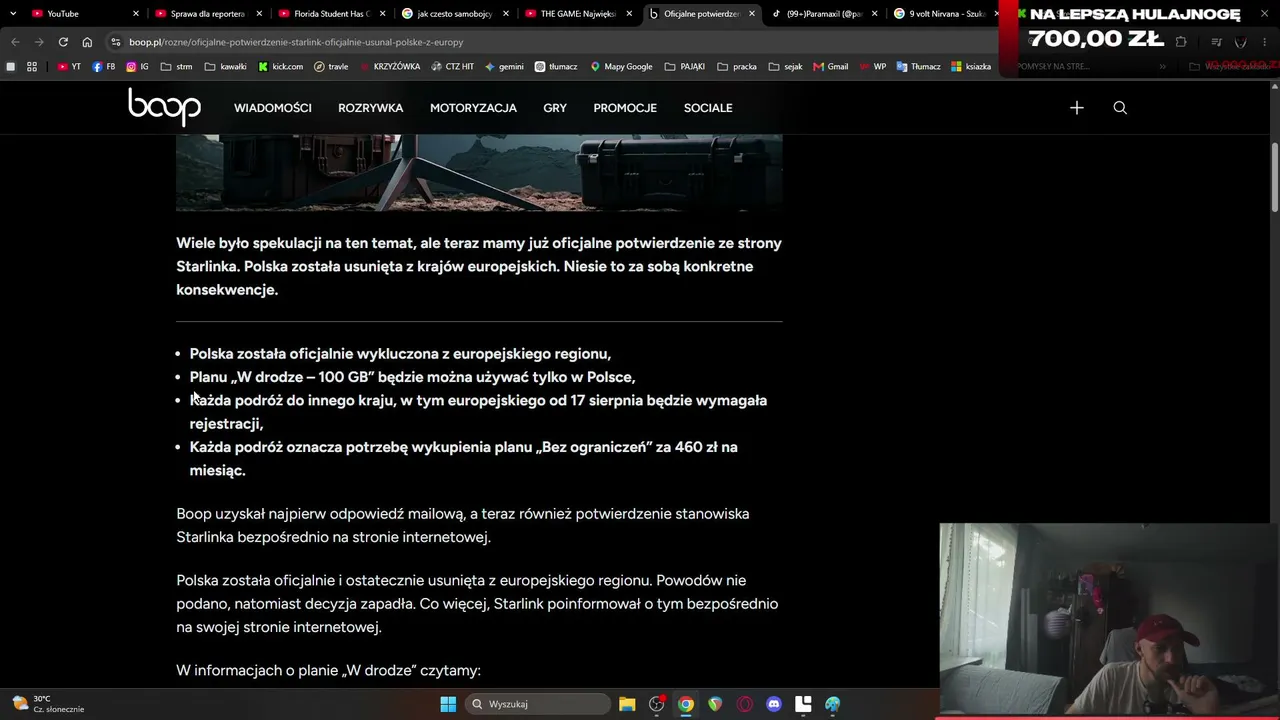Close the Oficjalne potwierdzenie tab
This screenshot has height=720, width=1280.
tap(752, 14)
